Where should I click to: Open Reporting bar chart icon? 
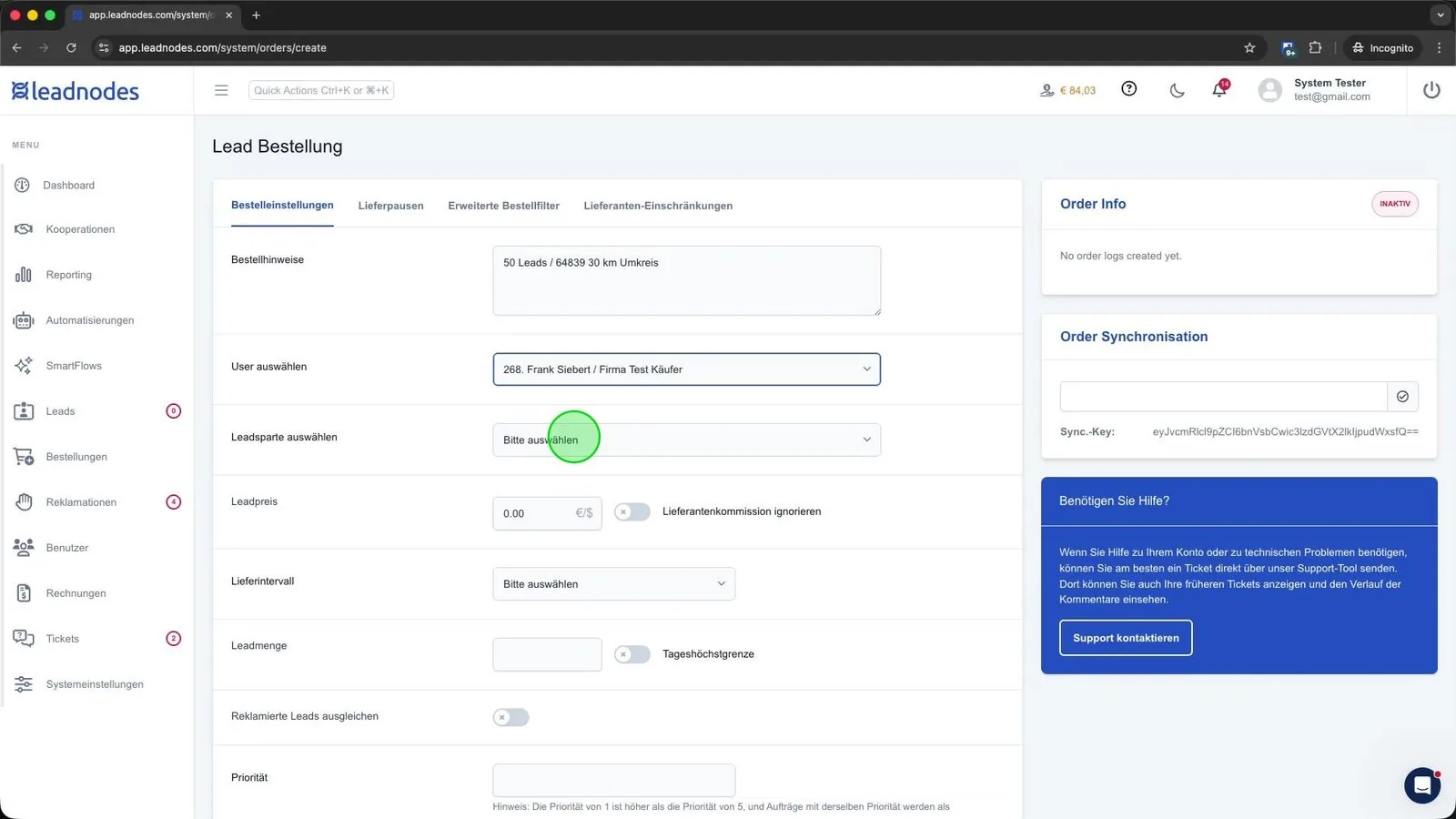tap(24, 275)
